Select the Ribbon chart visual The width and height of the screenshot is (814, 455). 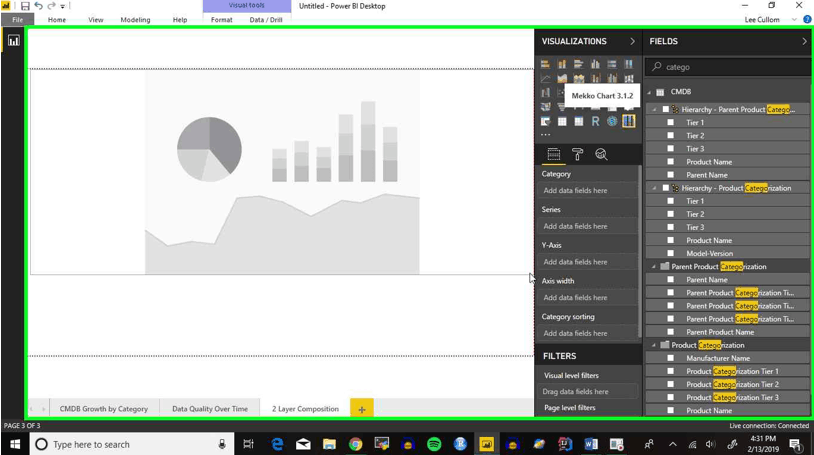[x=628, y=78]
